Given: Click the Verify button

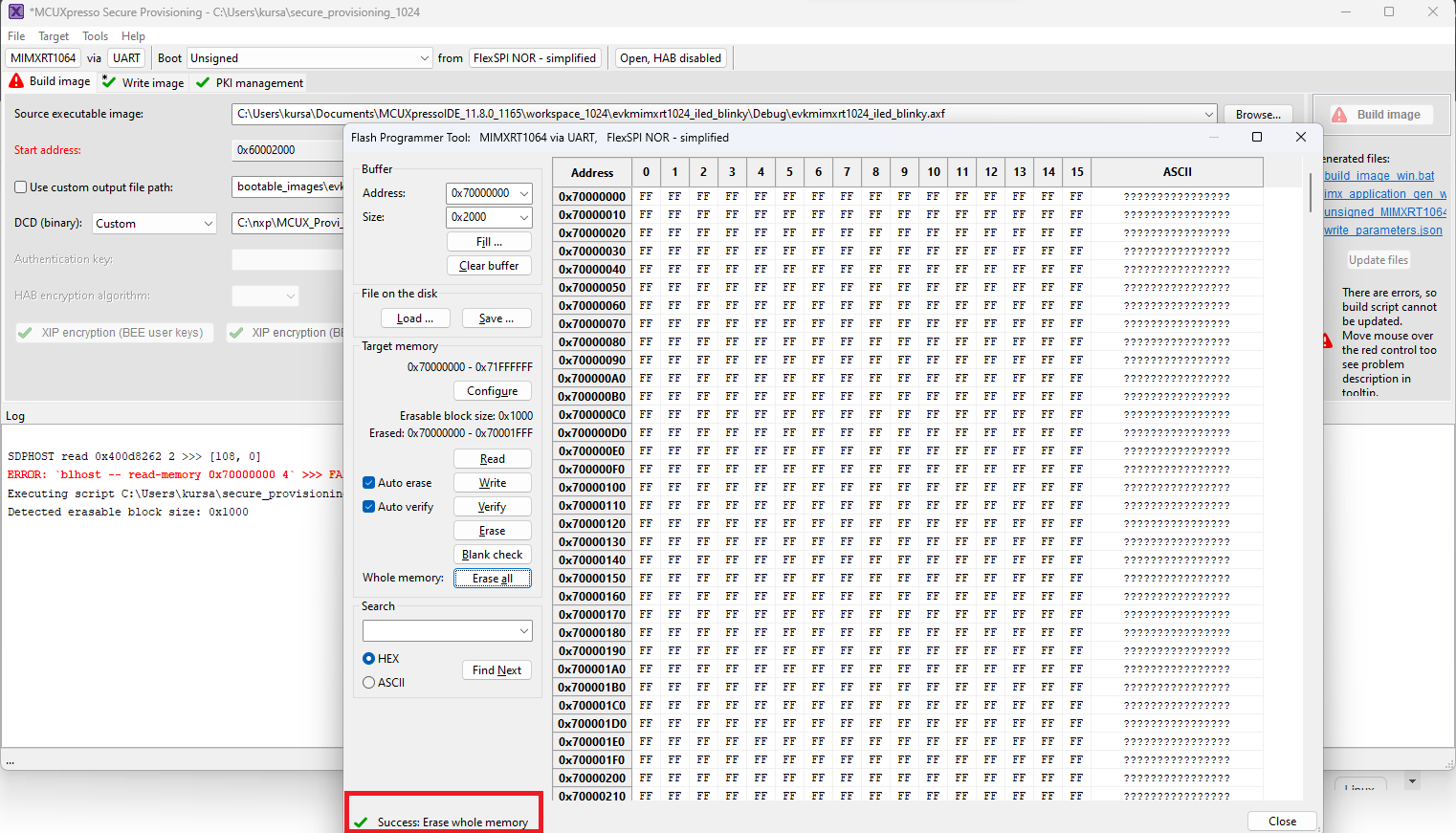Looking at the screenshot, I should [493, 507].
